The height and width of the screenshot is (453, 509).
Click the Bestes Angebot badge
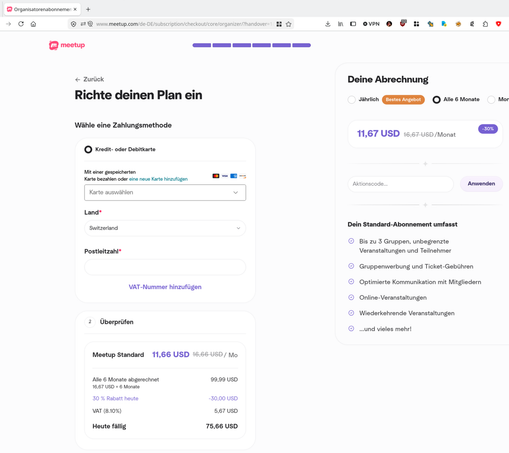pos(403,100)
